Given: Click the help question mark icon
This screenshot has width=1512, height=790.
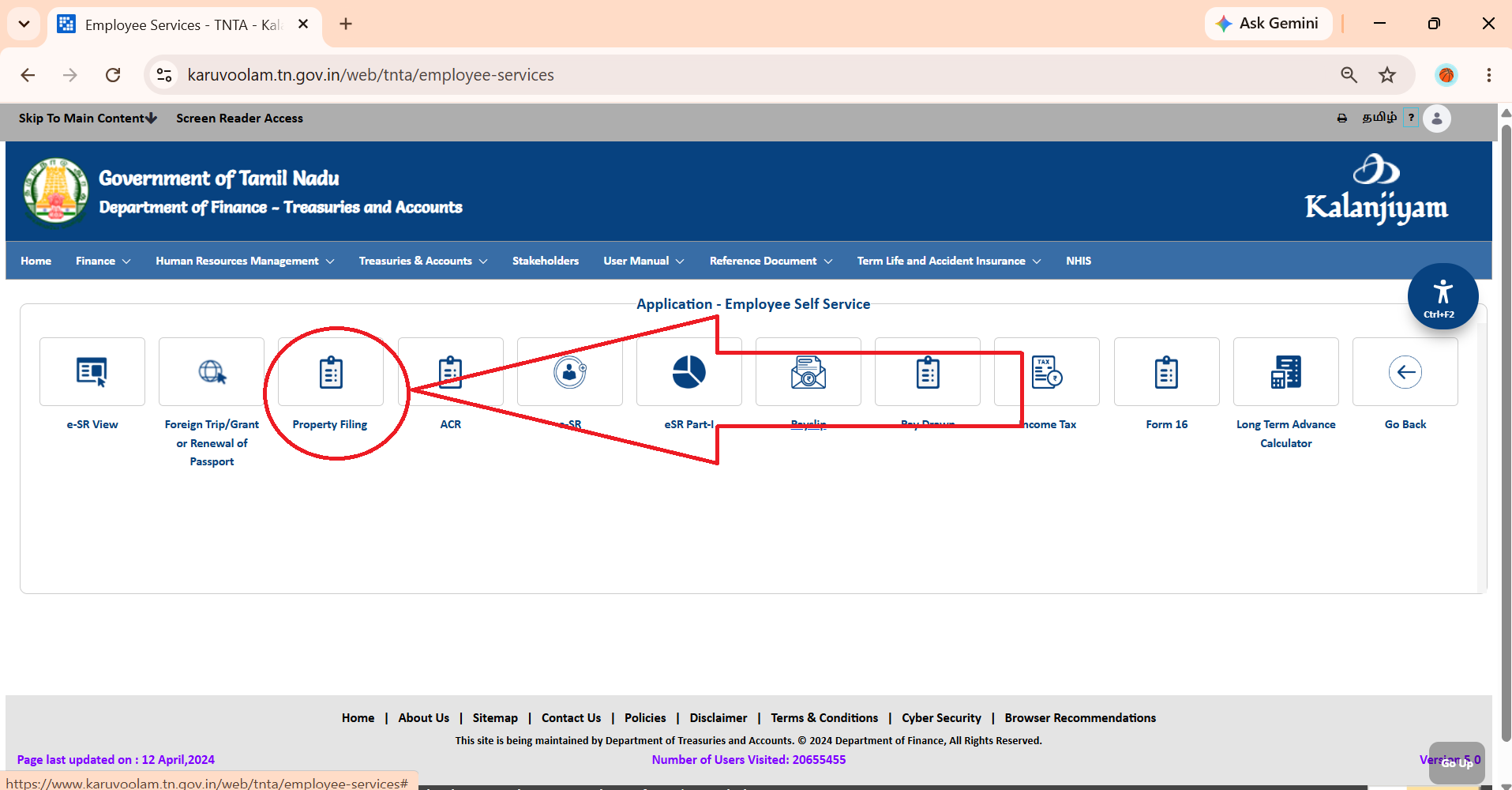Looking at the screenshot, I should tap(1411, 118).
